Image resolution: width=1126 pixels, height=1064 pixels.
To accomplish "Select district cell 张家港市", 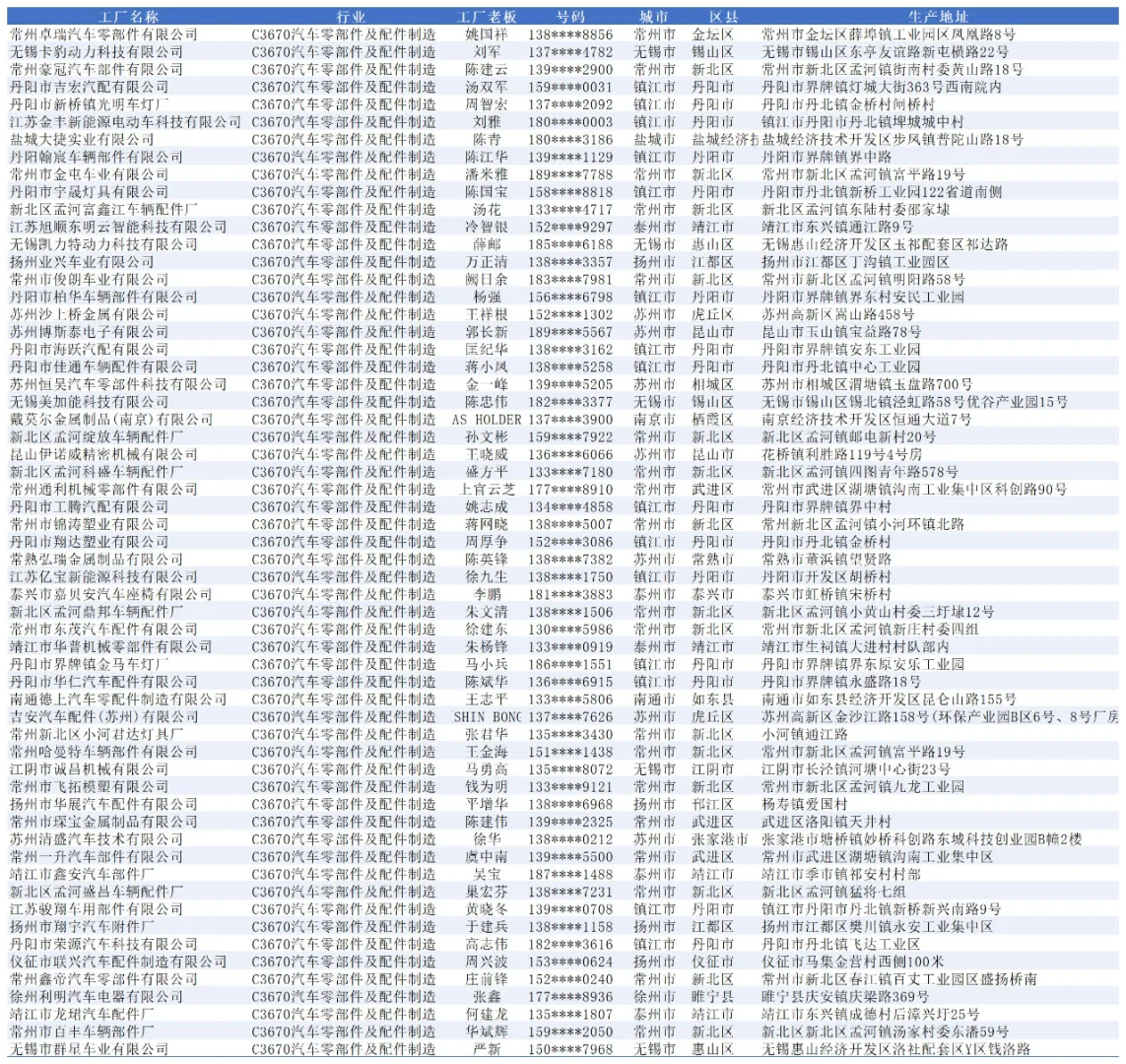I will (719, 839).
